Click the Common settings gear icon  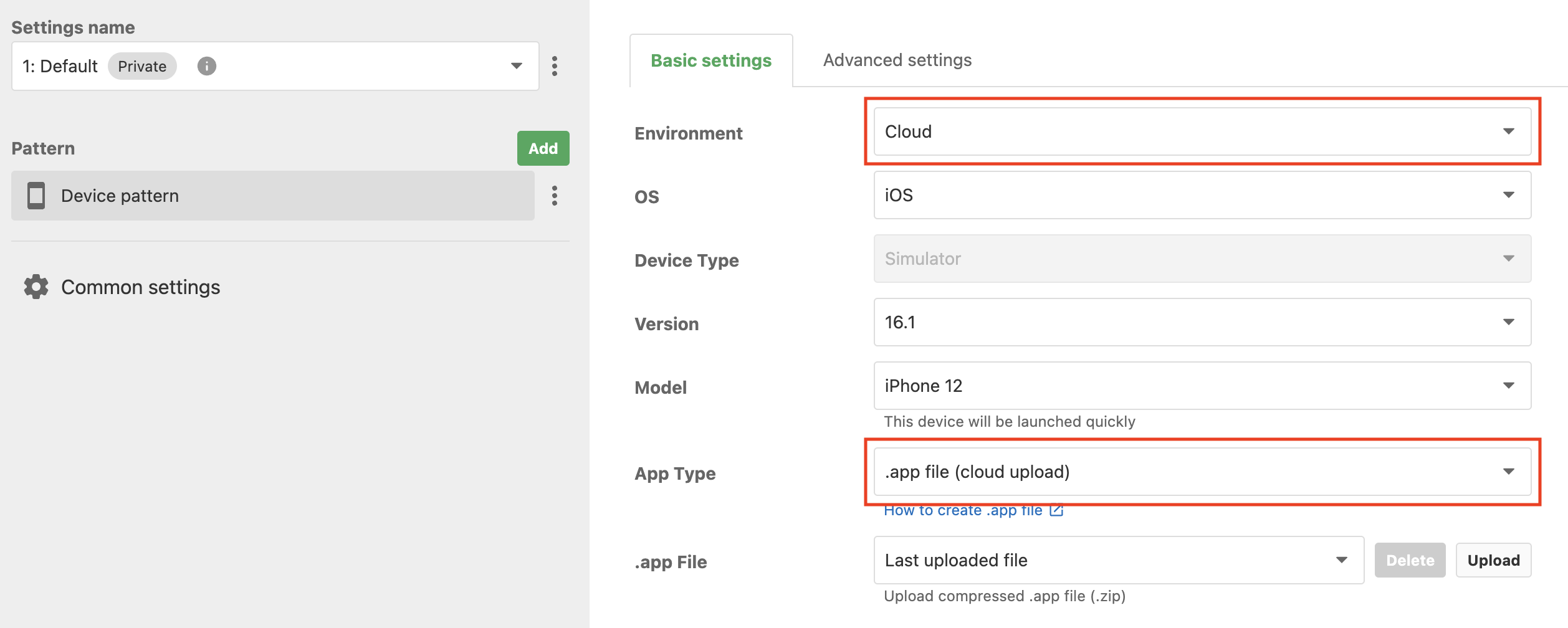[36, 287]
